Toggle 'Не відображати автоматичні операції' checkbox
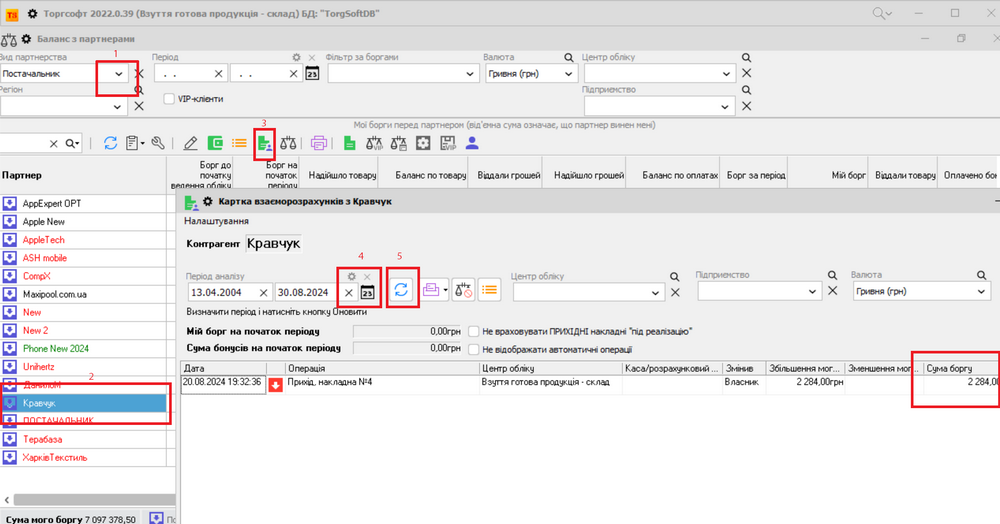The height and width of the screenshot is (524, 1000). [473, 349]
